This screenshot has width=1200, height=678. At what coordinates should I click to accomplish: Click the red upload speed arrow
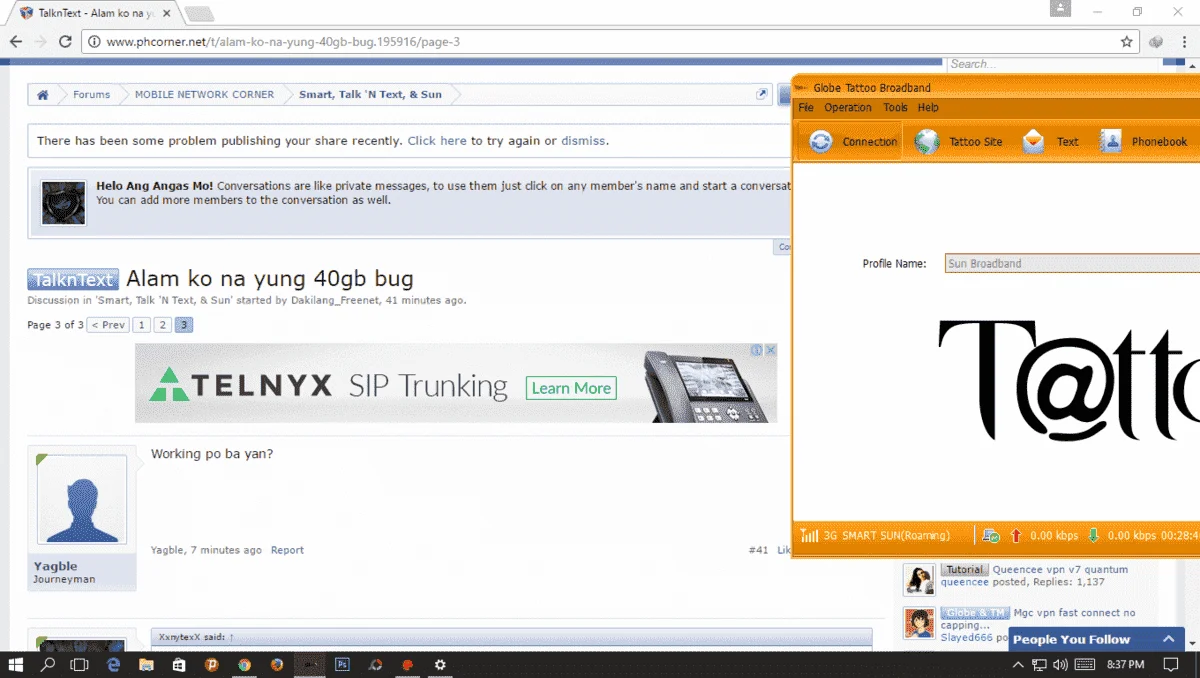[1017, 536]
